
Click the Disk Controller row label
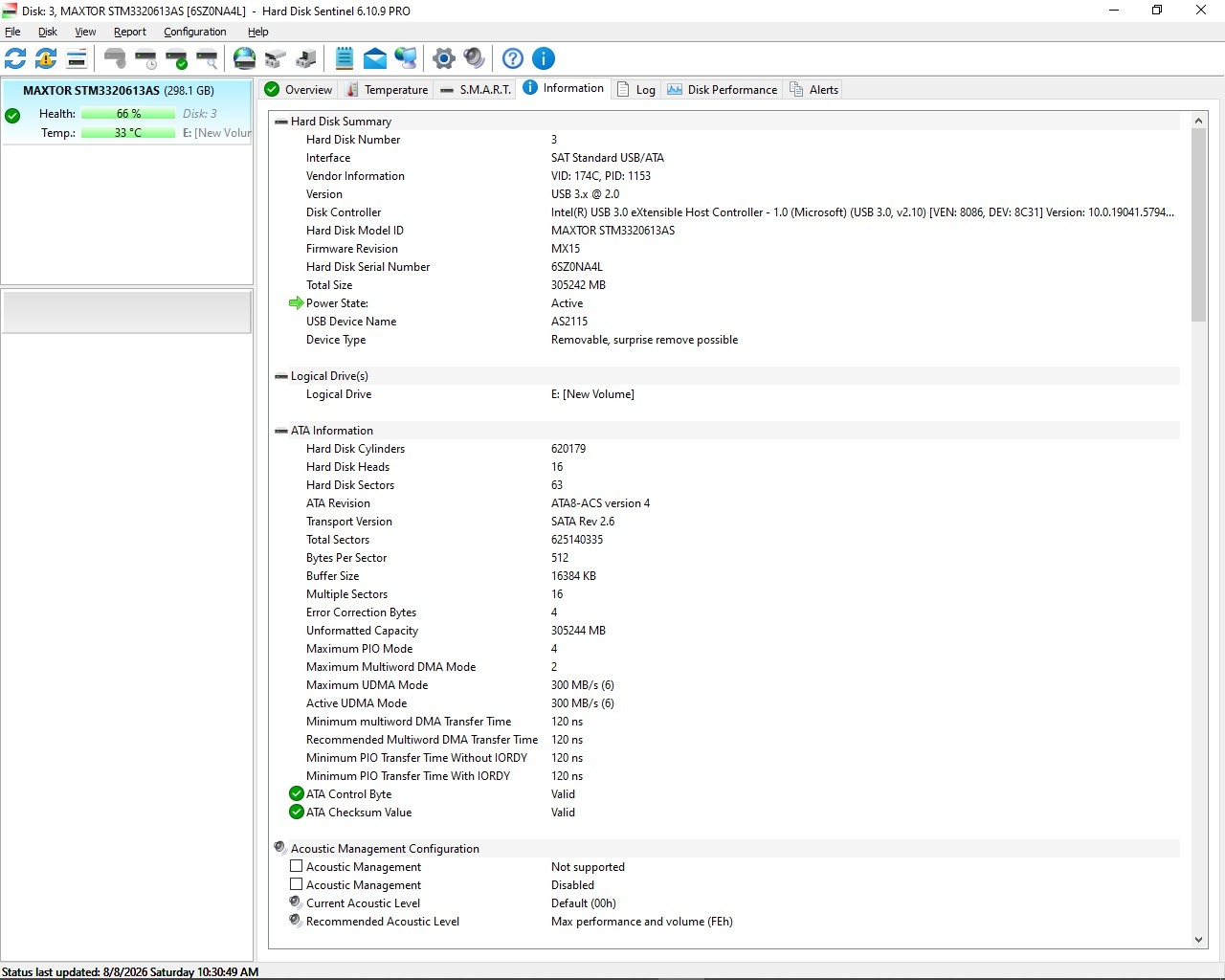344,212
